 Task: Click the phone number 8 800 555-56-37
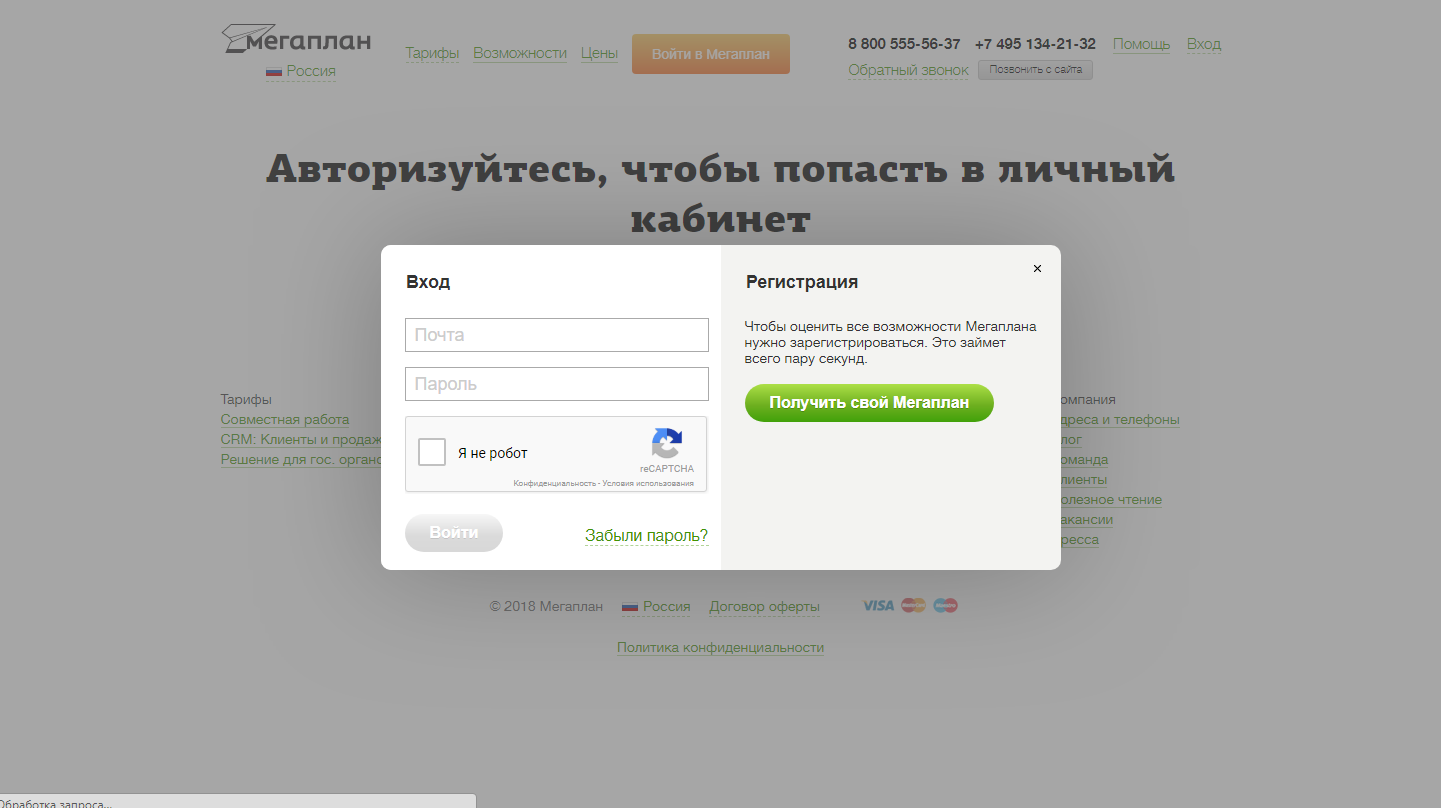coord(904,44)
